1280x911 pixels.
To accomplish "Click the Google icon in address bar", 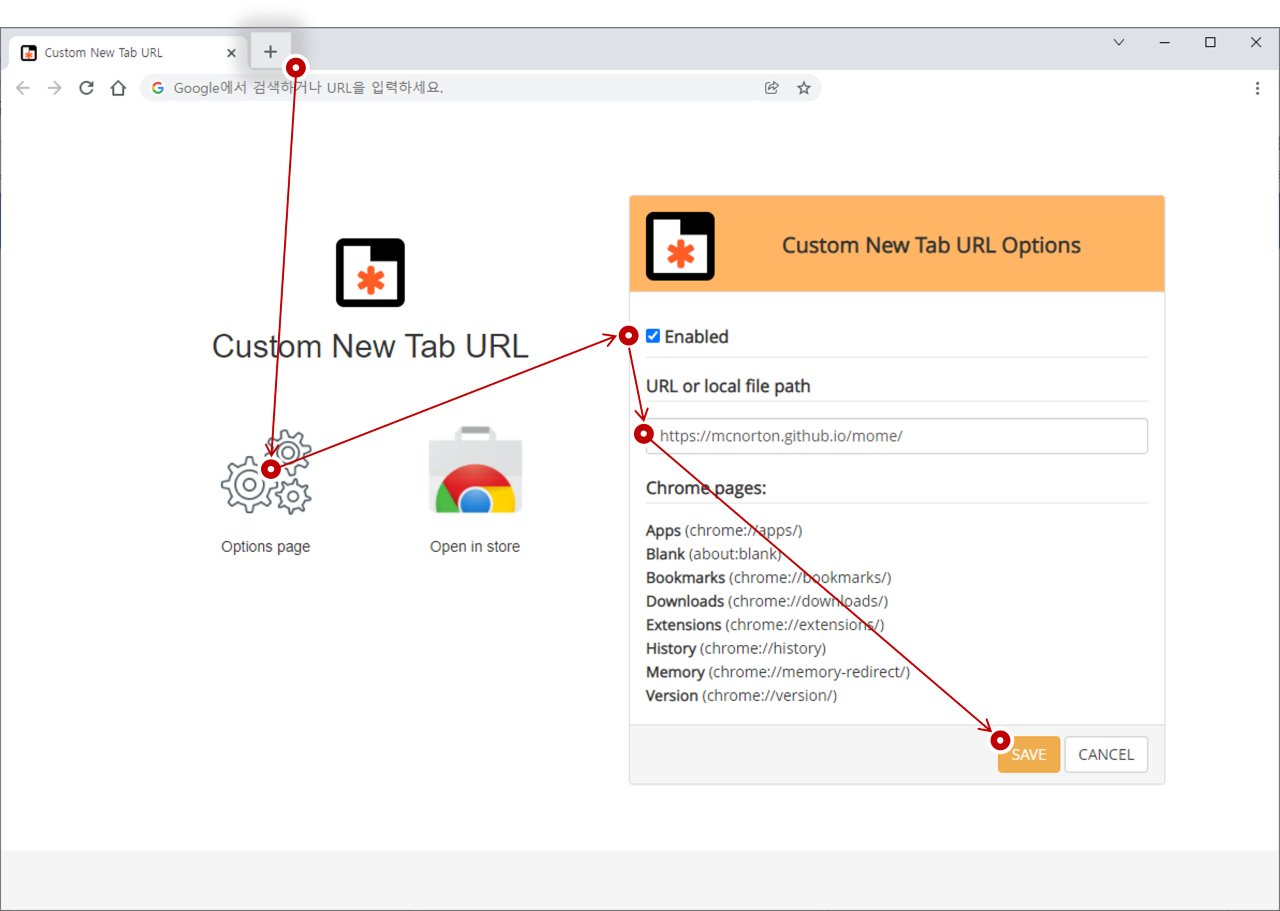I will click(157, 88).
